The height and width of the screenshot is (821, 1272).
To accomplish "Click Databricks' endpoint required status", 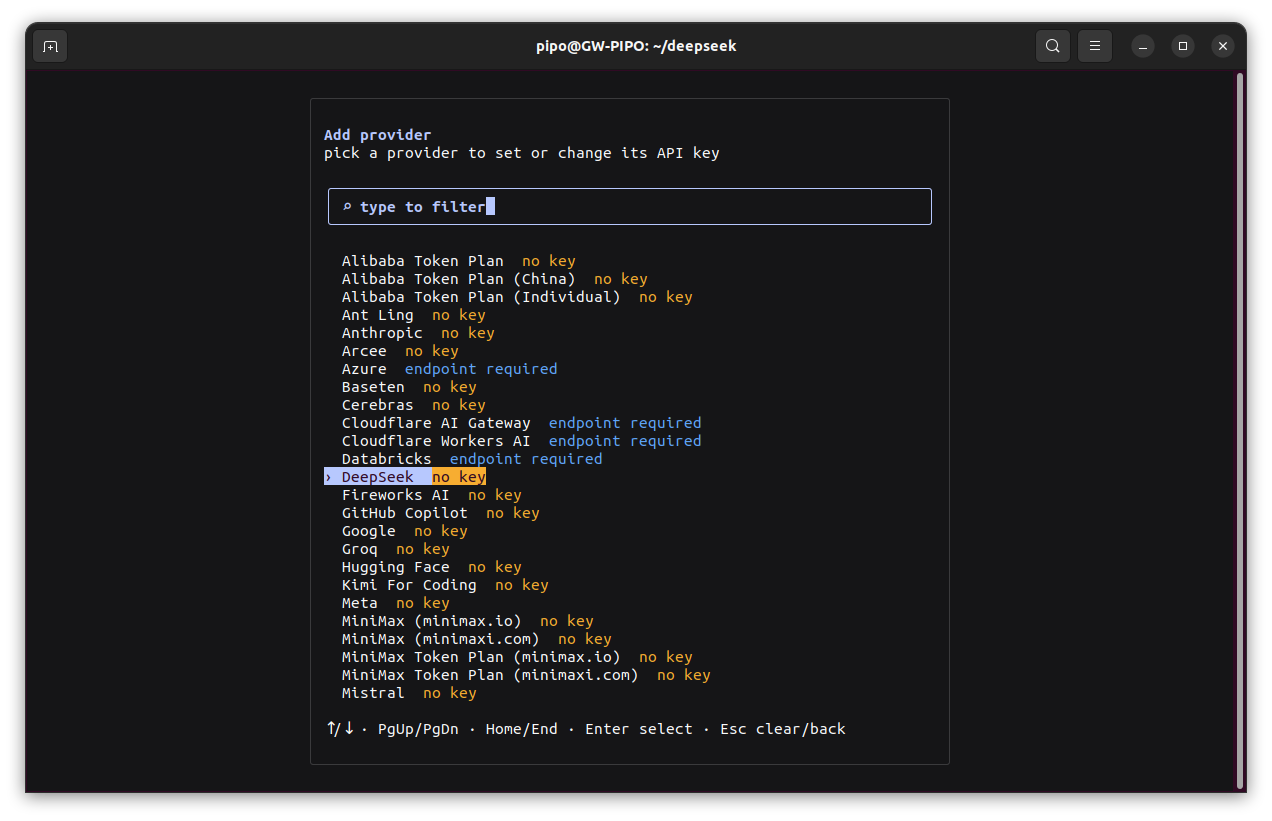I will [x=526, y=459].
